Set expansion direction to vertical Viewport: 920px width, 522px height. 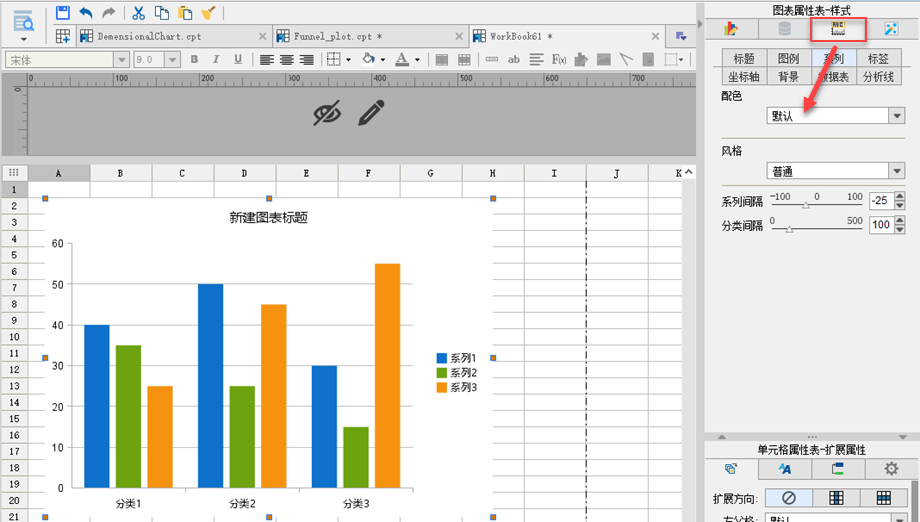836,497
